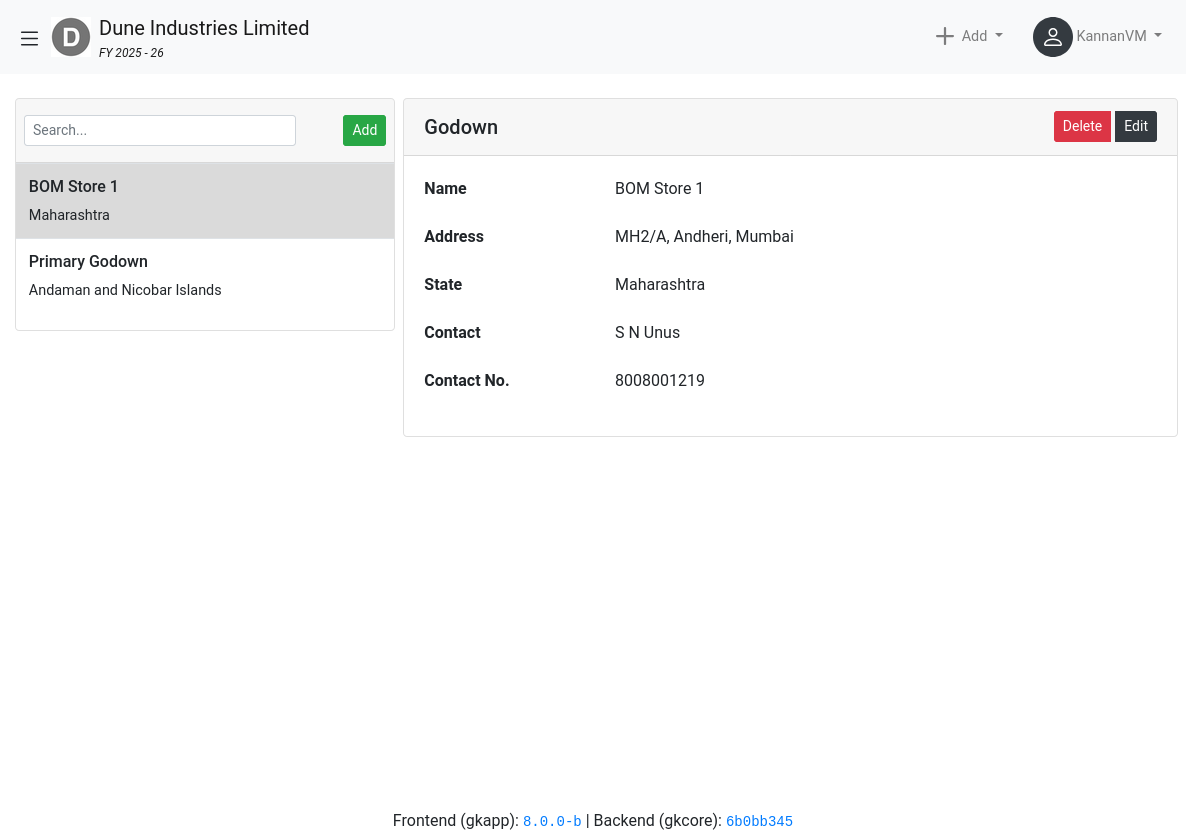Screen dimensions: 1186x837
Task: Click the contact number 8008001219
Action: [x=660, y=380]
